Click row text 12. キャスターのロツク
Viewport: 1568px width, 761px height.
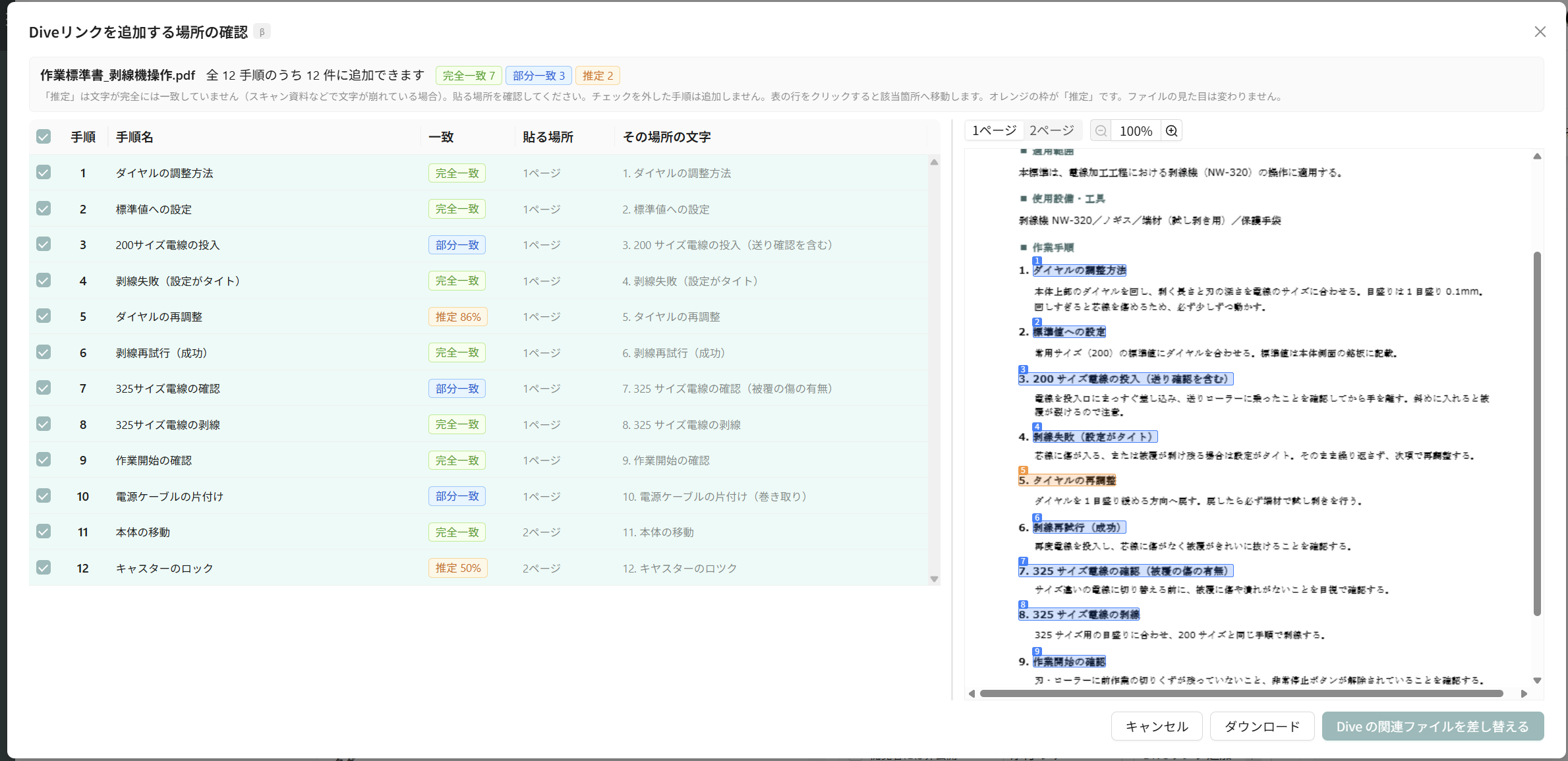[680, 568]
